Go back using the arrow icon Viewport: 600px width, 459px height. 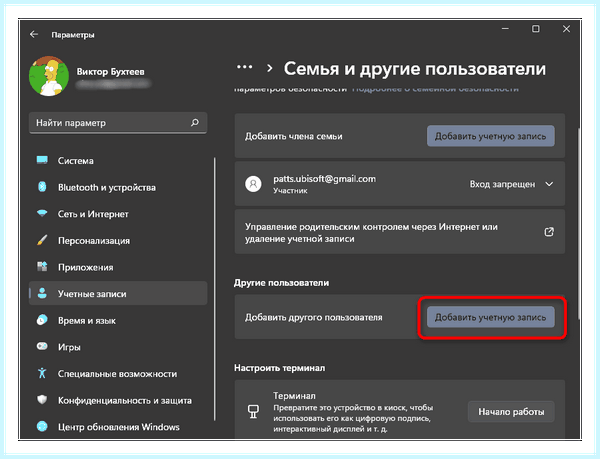point(34,34)
